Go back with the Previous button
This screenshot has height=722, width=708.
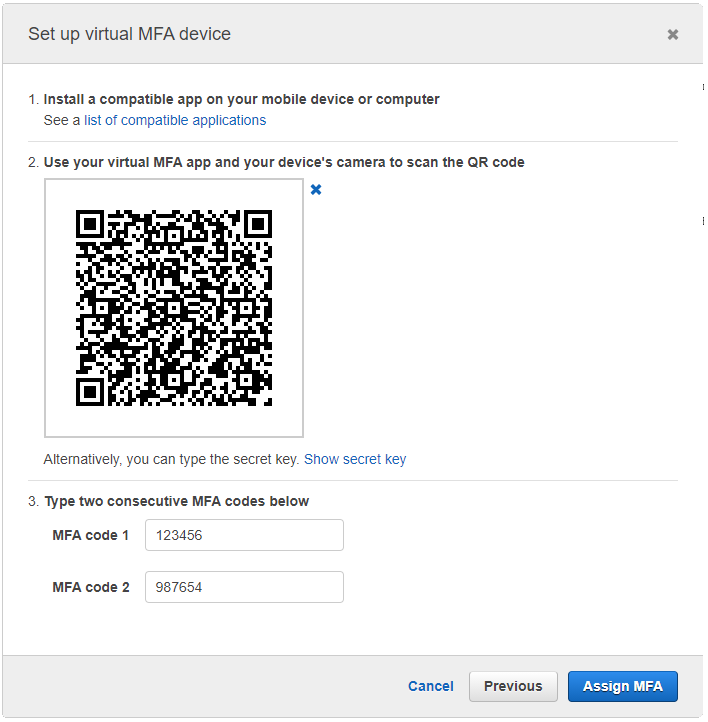pyautogui.click(x=513, y=686)
